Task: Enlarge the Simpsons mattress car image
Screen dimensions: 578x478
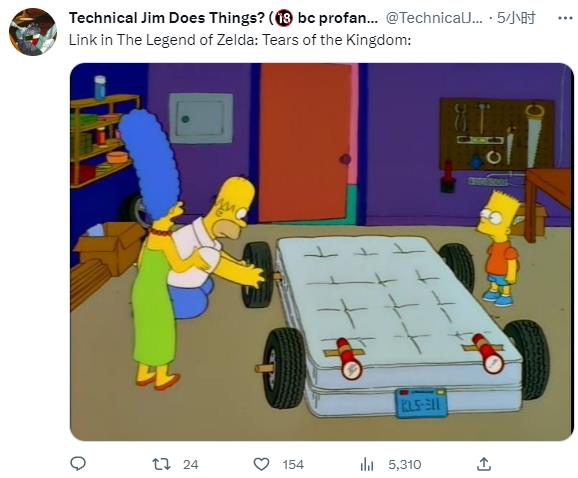Action: [322, 252]
